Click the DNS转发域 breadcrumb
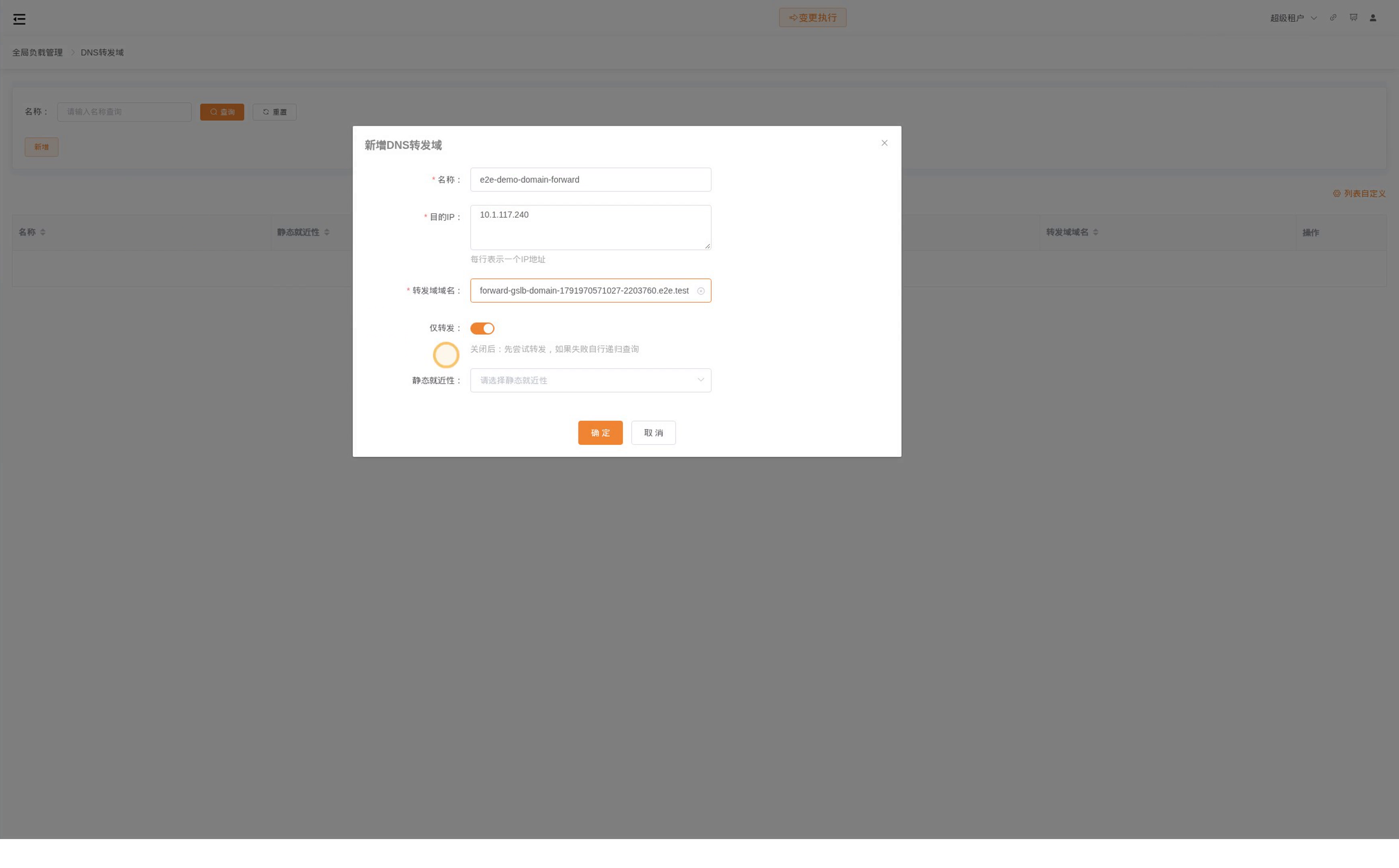This screenshot has height=868, width=1399. pos(102,52)
